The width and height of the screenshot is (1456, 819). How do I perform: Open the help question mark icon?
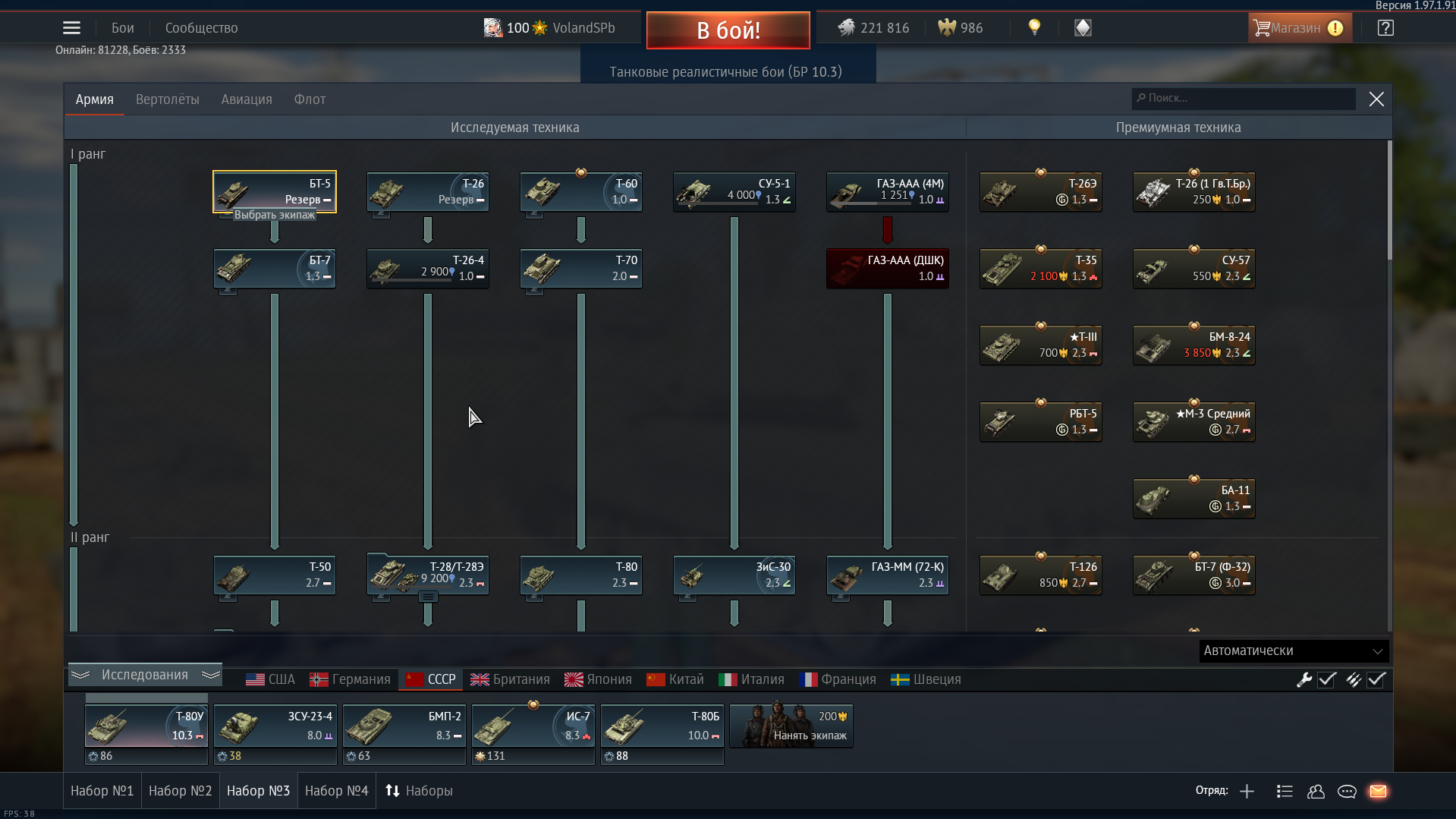[1385, 28]
